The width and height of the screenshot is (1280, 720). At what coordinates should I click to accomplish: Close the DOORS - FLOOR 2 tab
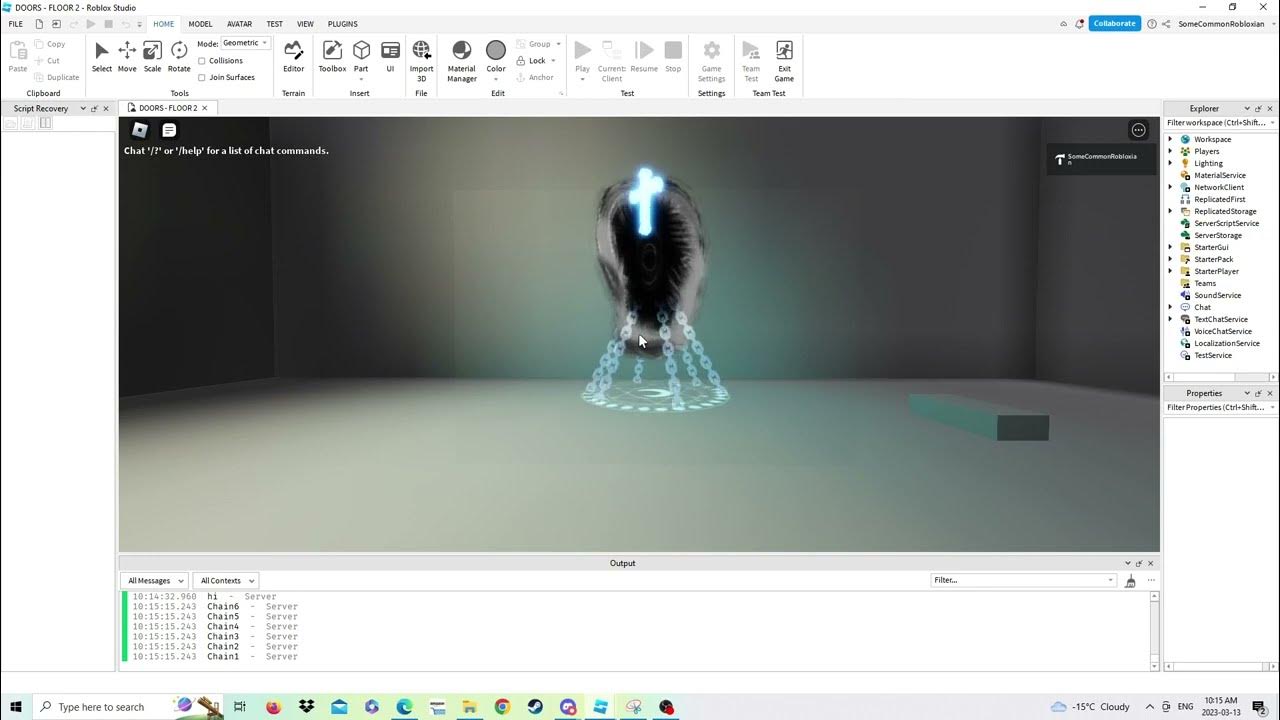point(205,108)
